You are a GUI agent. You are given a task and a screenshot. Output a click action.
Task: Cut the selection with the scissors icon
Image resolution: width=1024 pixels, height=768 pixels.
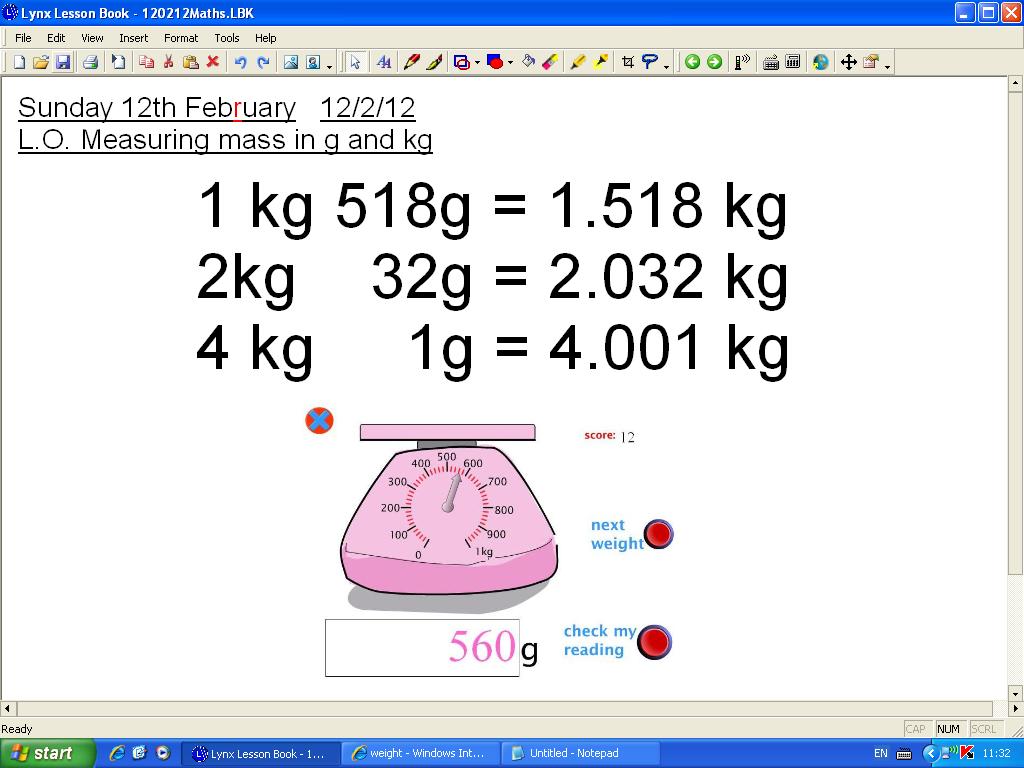168,62
